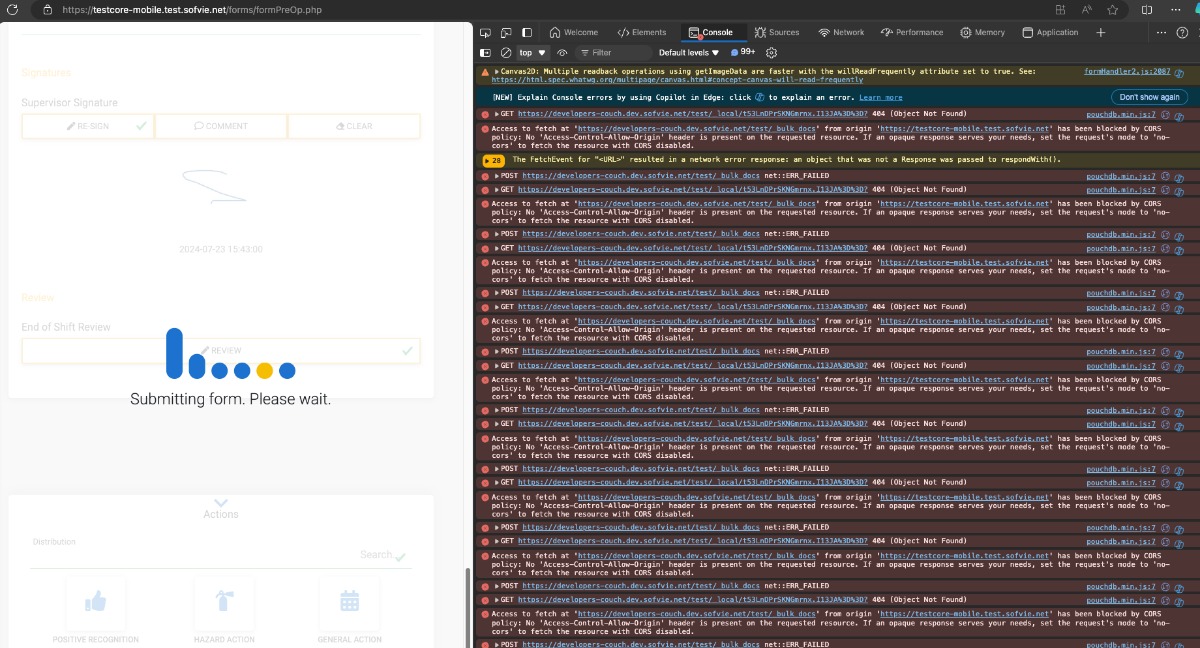Show the console sidebar toggle icon
The height and width of the screenshot is (648, 1200).
[485, 52]
